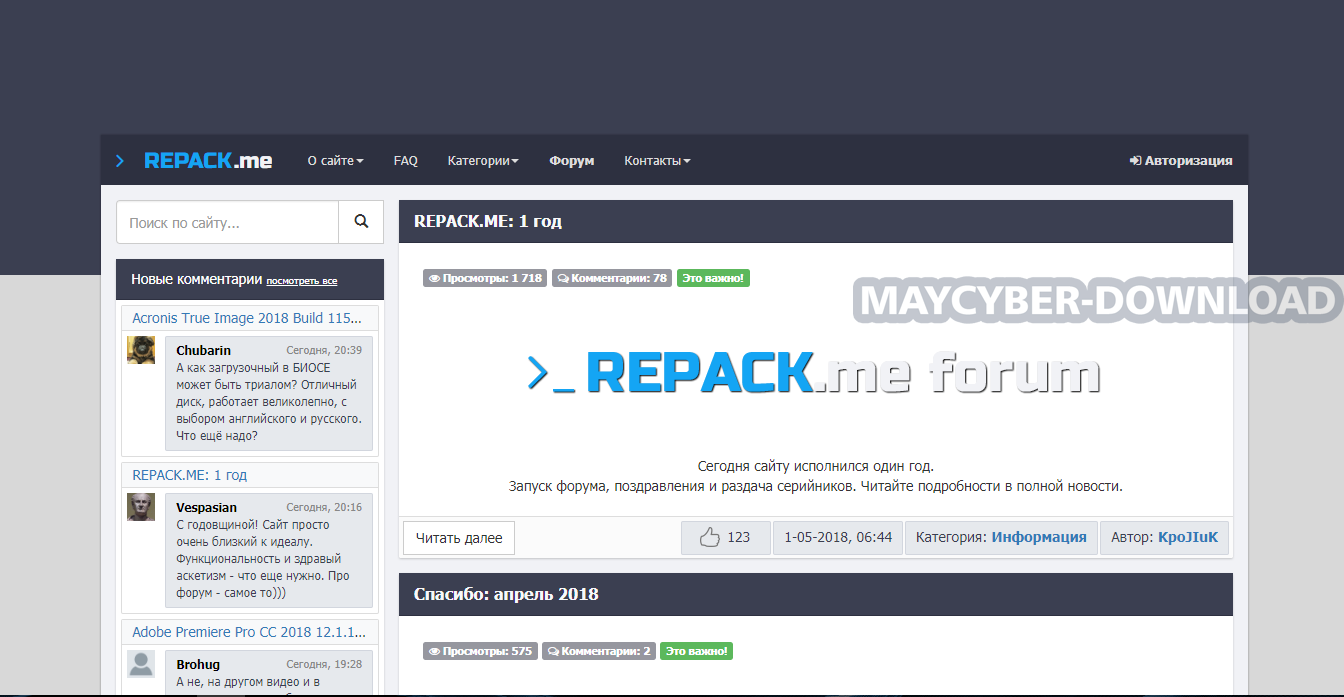Image resolution: width=1344 pixels, height=697 pixels.
Task: Open the 'REPACK.ME: 1 год' post title
Action: click(488, 221)
